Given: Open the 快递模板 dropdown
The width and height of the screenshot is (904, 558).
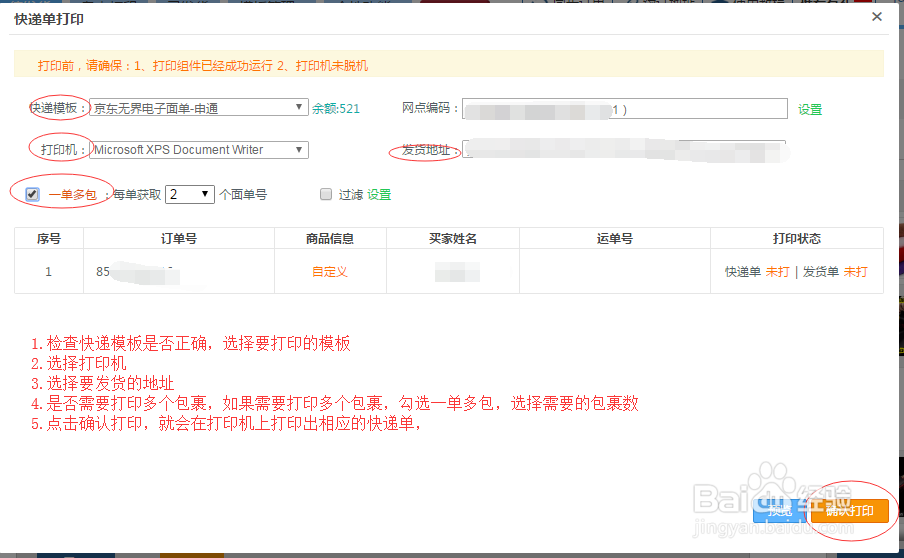Looking at the screenshot, I should tap(199, 108).
